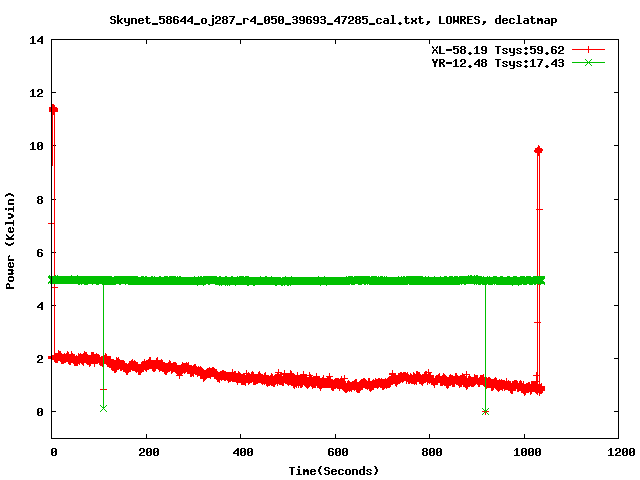Click the plot title text at top
640x480 pixels.
pos(333,20)
